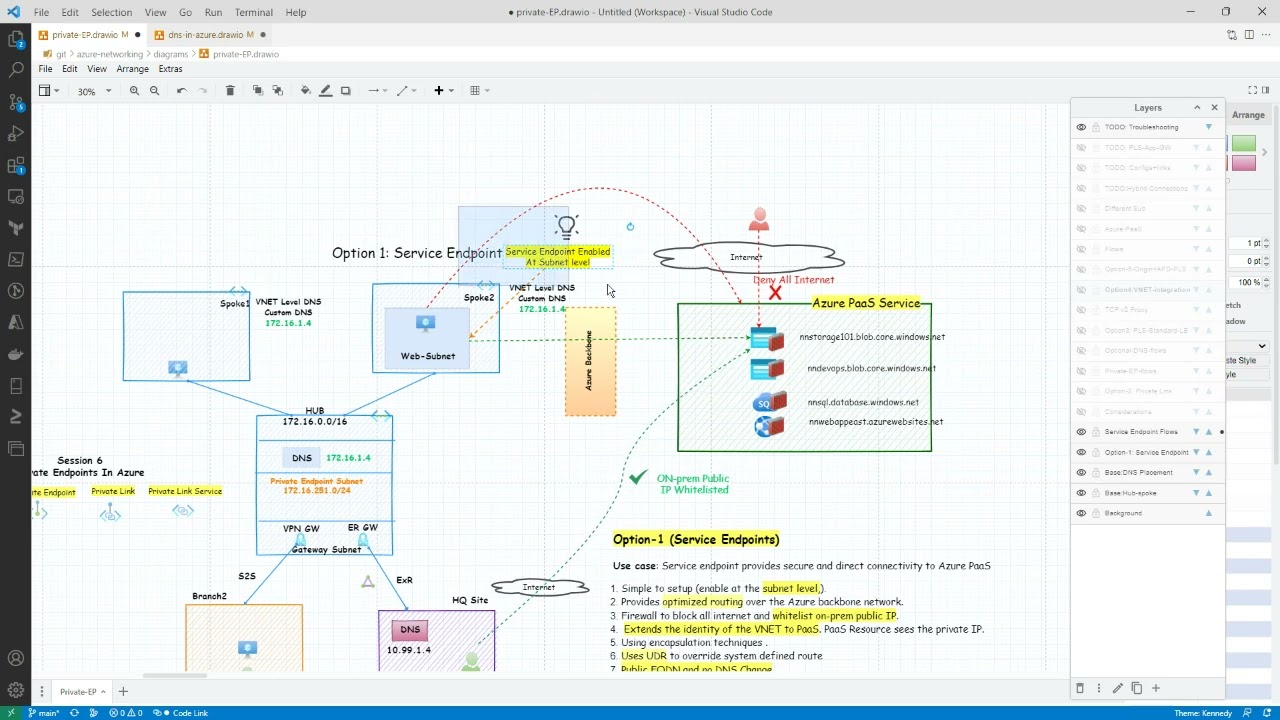The height and width of the screenshot is (720, 1280).
Task: Show the Flows layer
Action: pyautogui.click(x=1081, y=249)
